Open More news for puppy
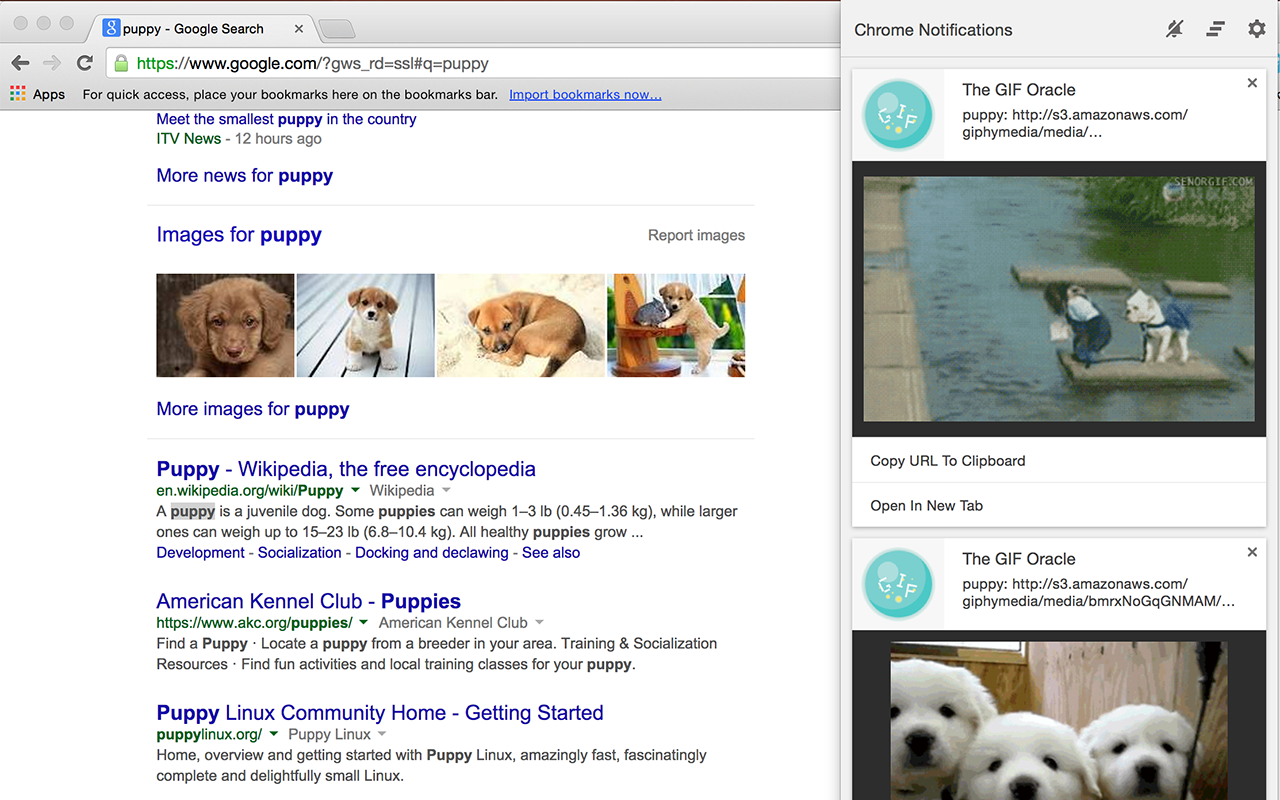1280x800 pixels. [x=244, y=175]
